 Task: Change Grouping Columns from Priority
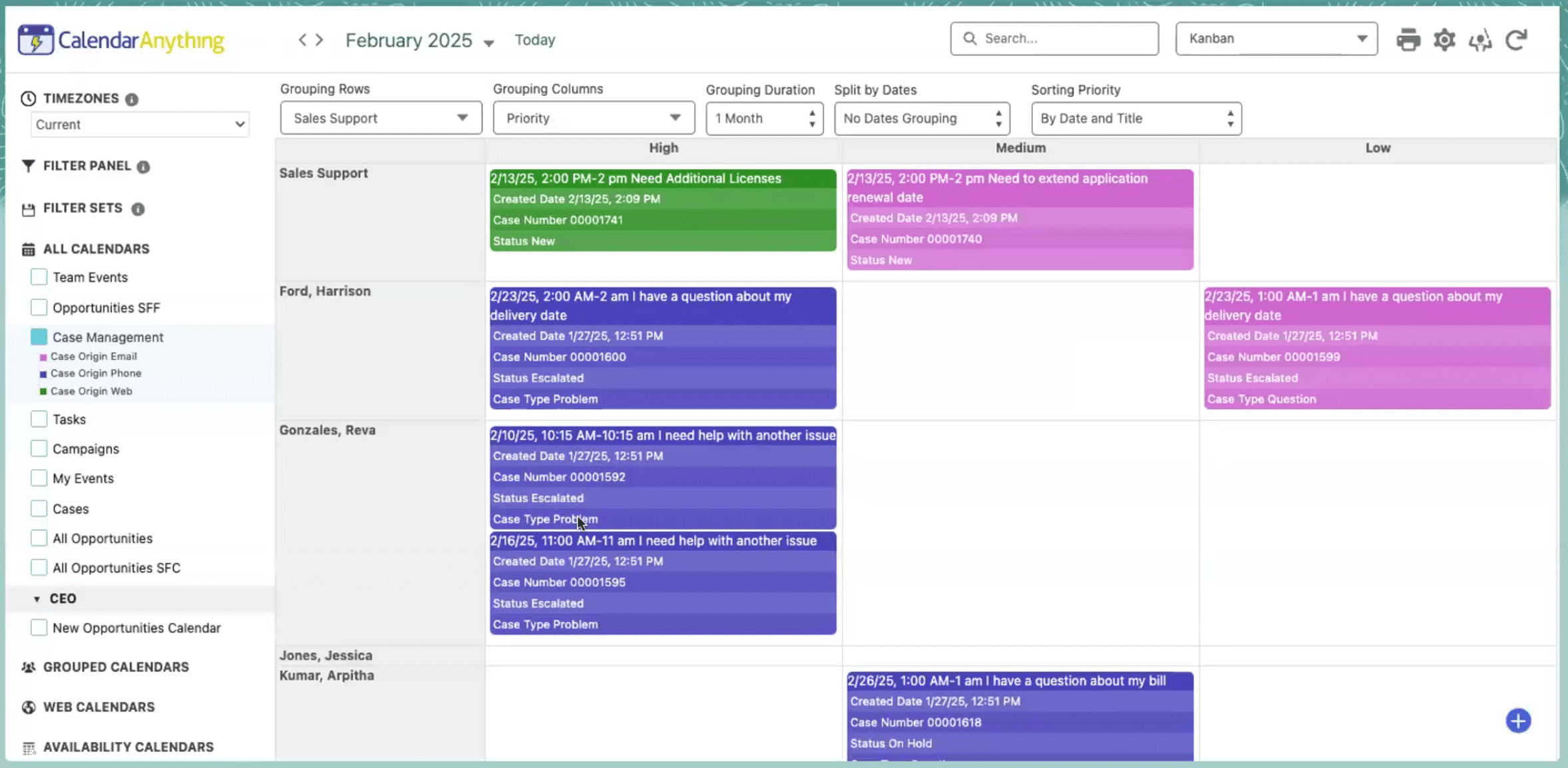point(592,118)
